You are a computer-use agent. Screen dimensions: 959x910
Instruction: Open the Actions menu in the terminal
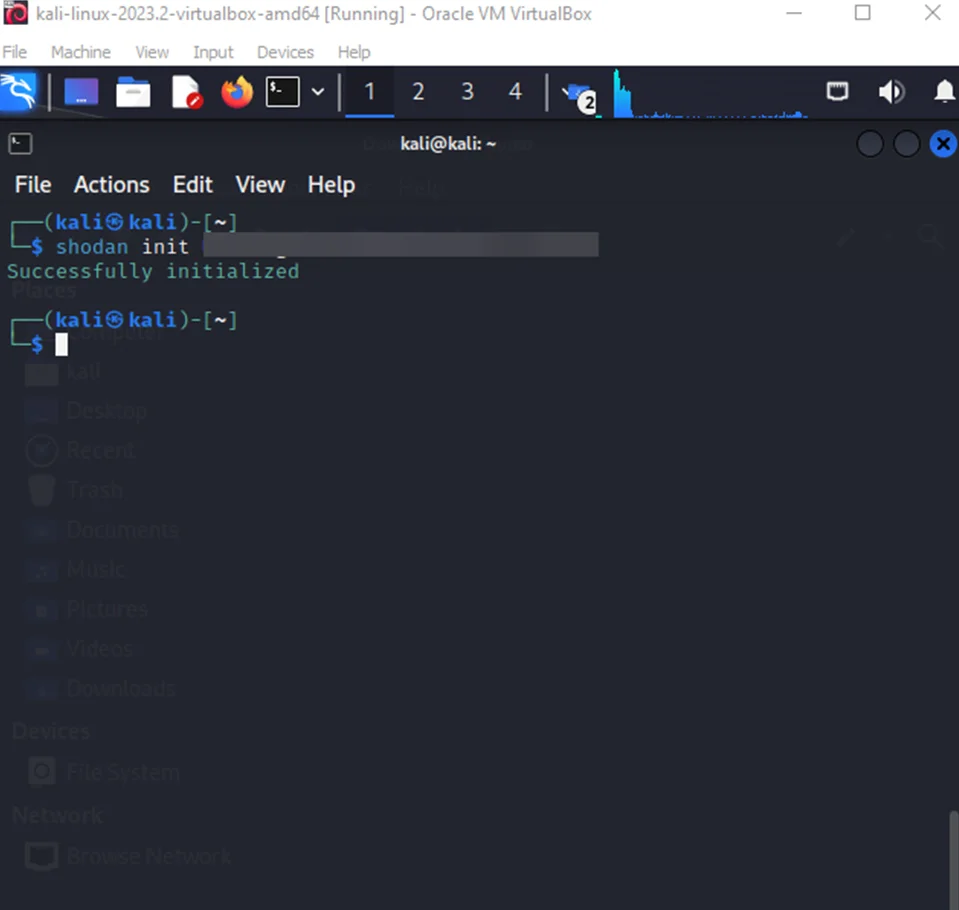(111, 185)
